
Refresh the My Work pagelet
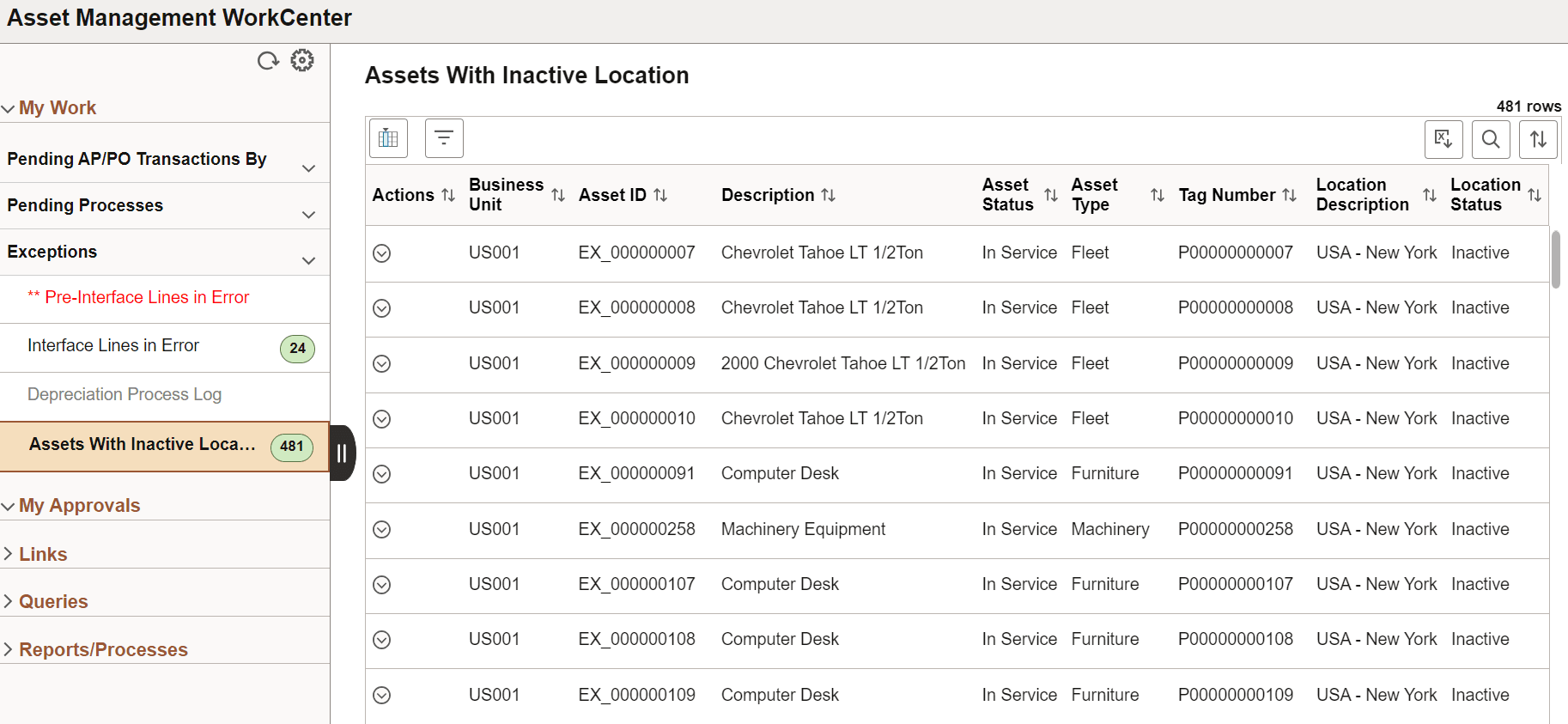[x=268, y=61]
